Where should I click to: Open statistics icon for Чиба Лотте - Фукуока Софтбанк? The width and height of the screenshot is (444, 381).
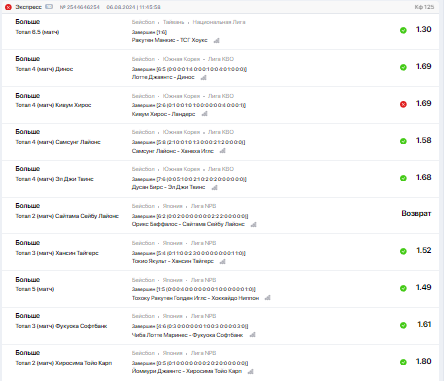tap(252, 334)
